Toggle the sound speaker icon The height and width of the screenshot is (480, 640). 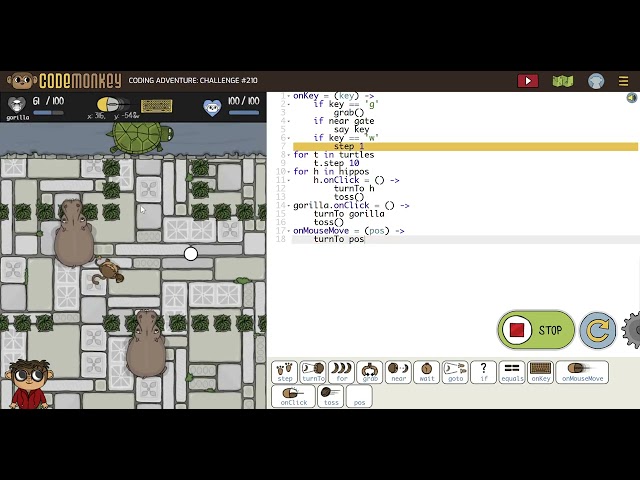point(632,98)
